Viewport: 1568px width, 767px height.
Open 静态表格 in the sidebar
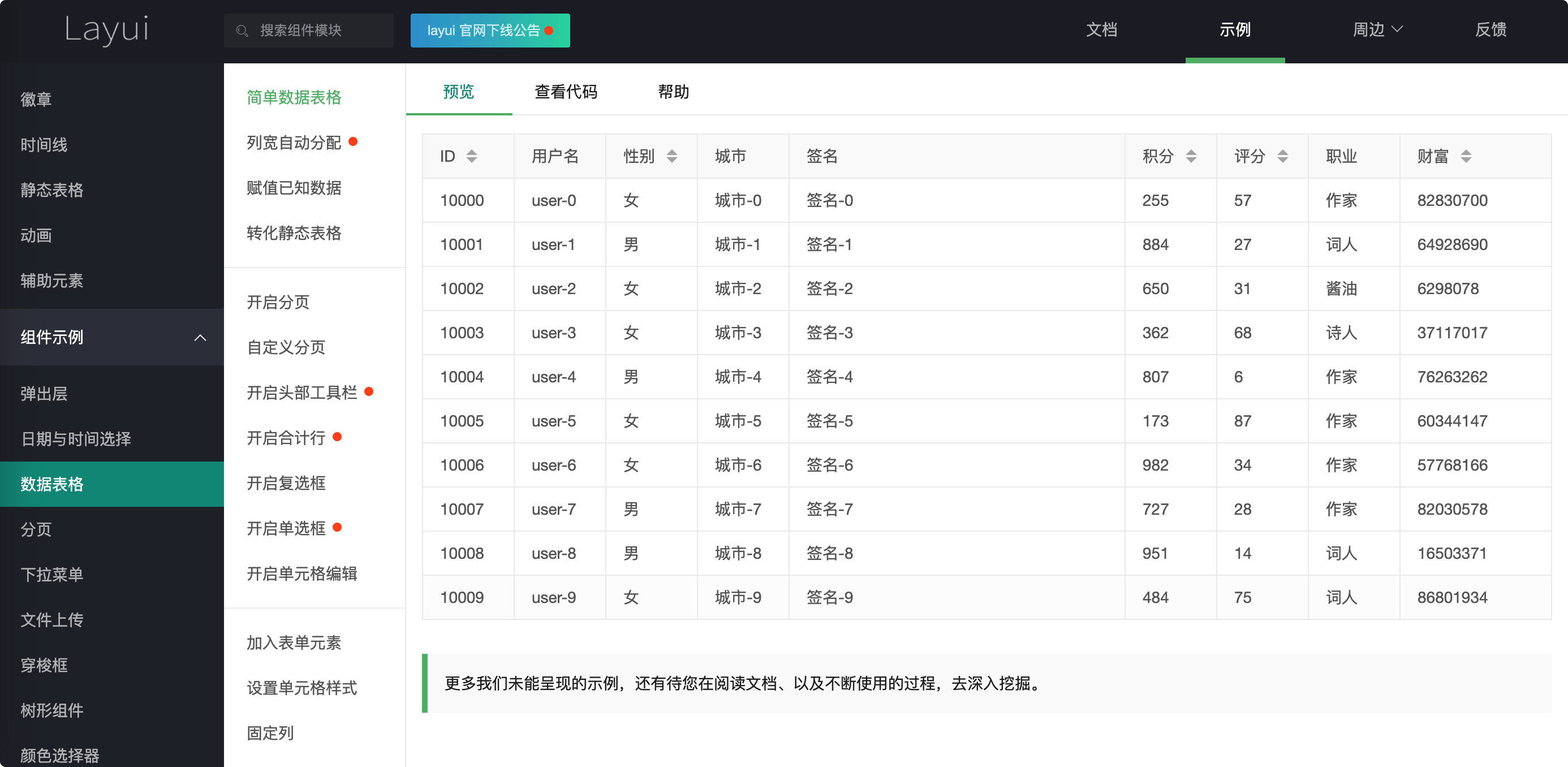coord(112,190)
